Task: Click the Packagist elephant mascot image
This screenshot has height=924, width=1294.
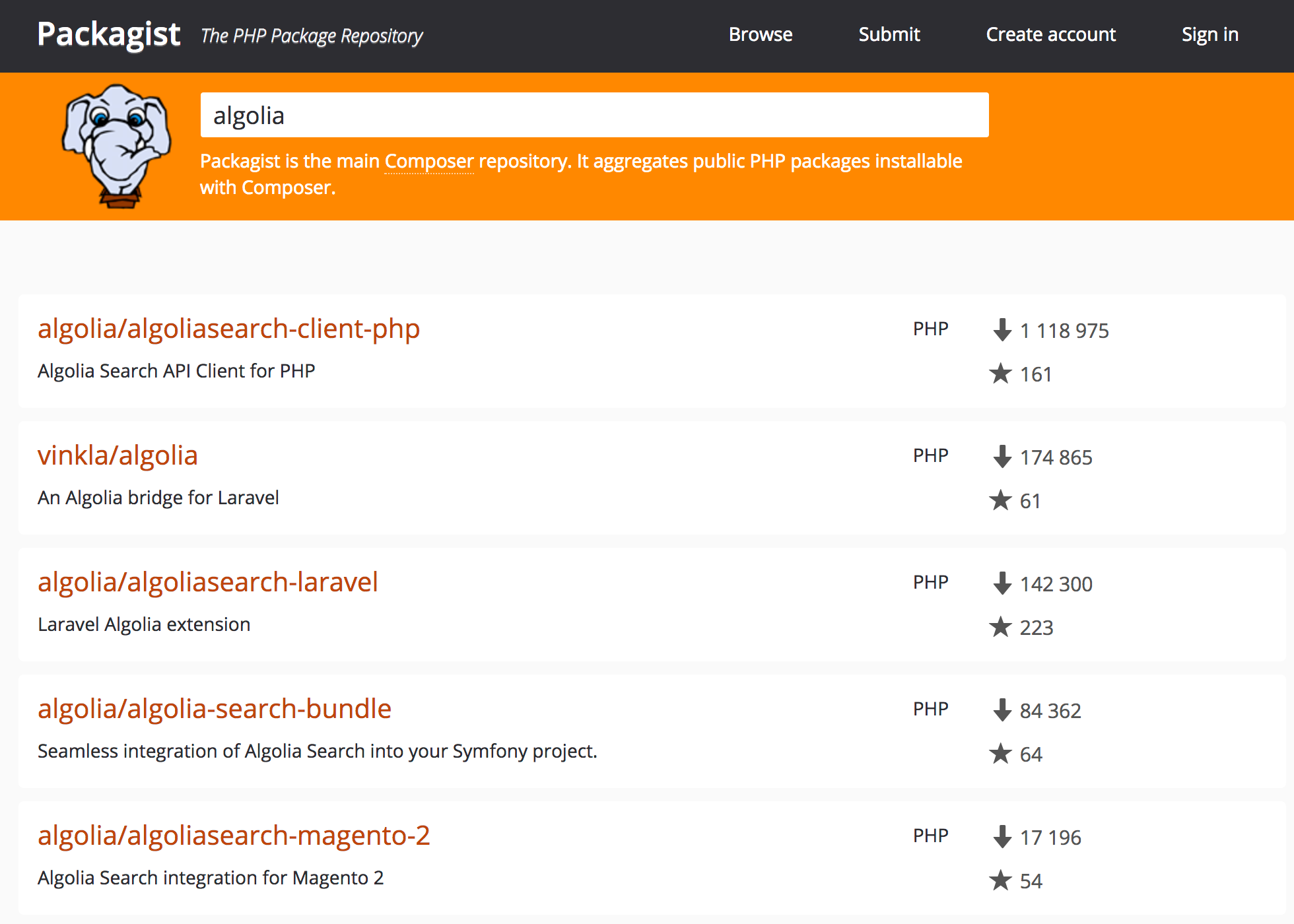Action: [x=117, y=146]
